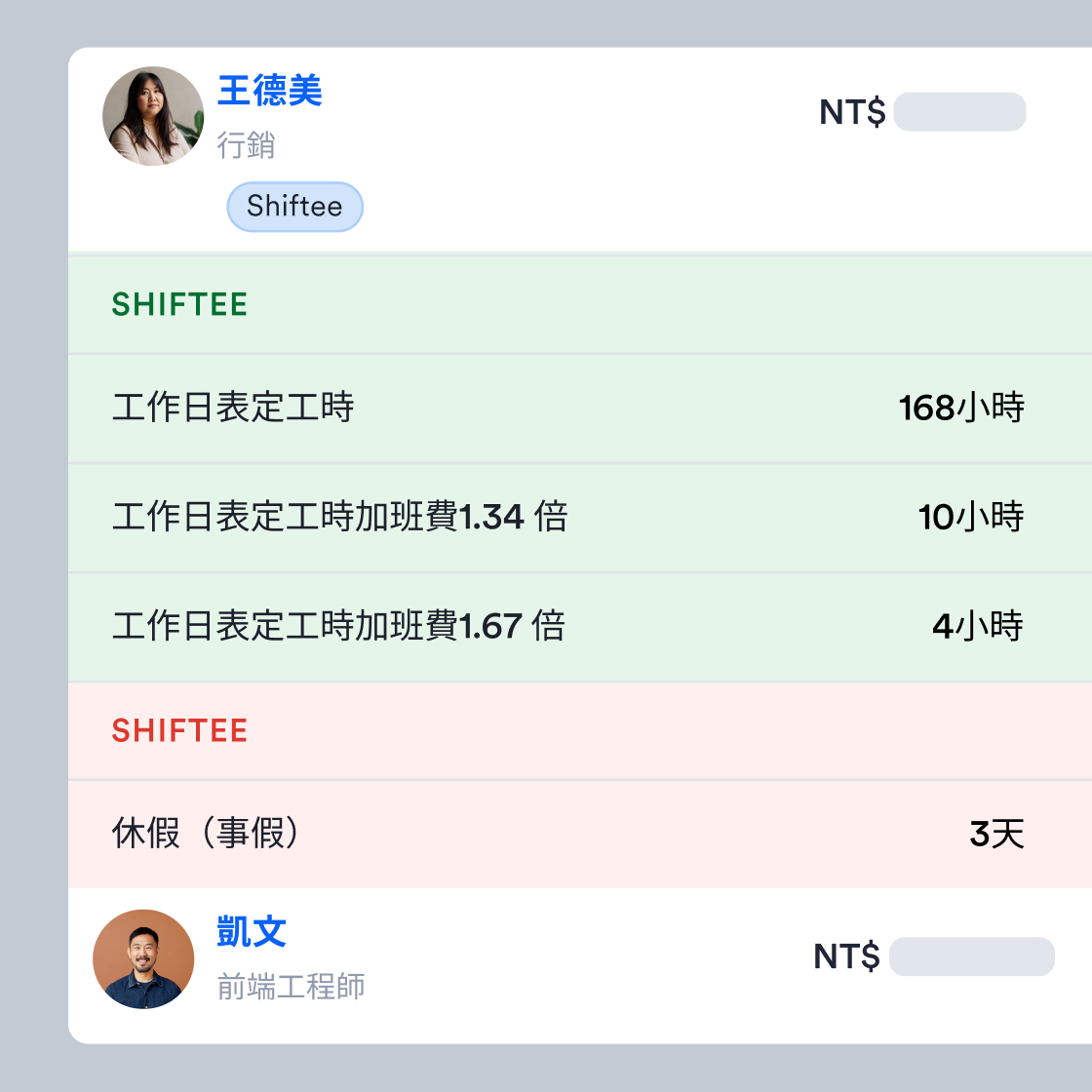This screenshot has height=1092, width=1092.
Task: Collapse the red SHIFTEE deductions section
Action: (x=179, y=730)
